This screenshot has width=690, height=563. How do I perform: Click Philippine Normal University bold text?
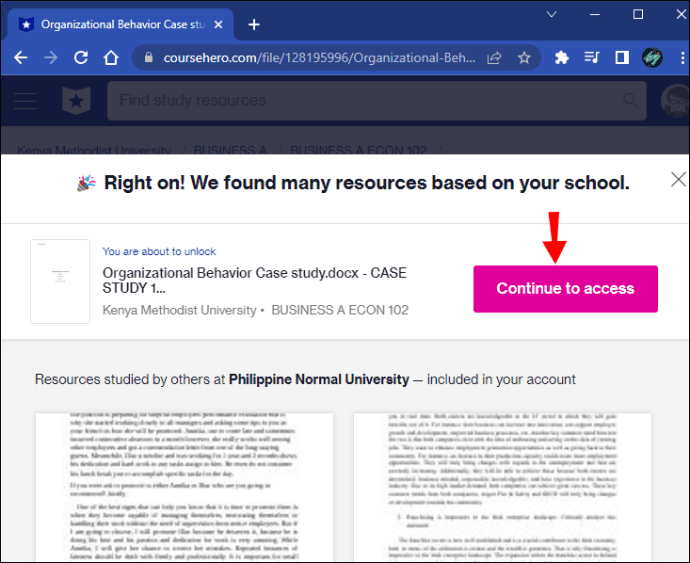click(x=319, y=379)
